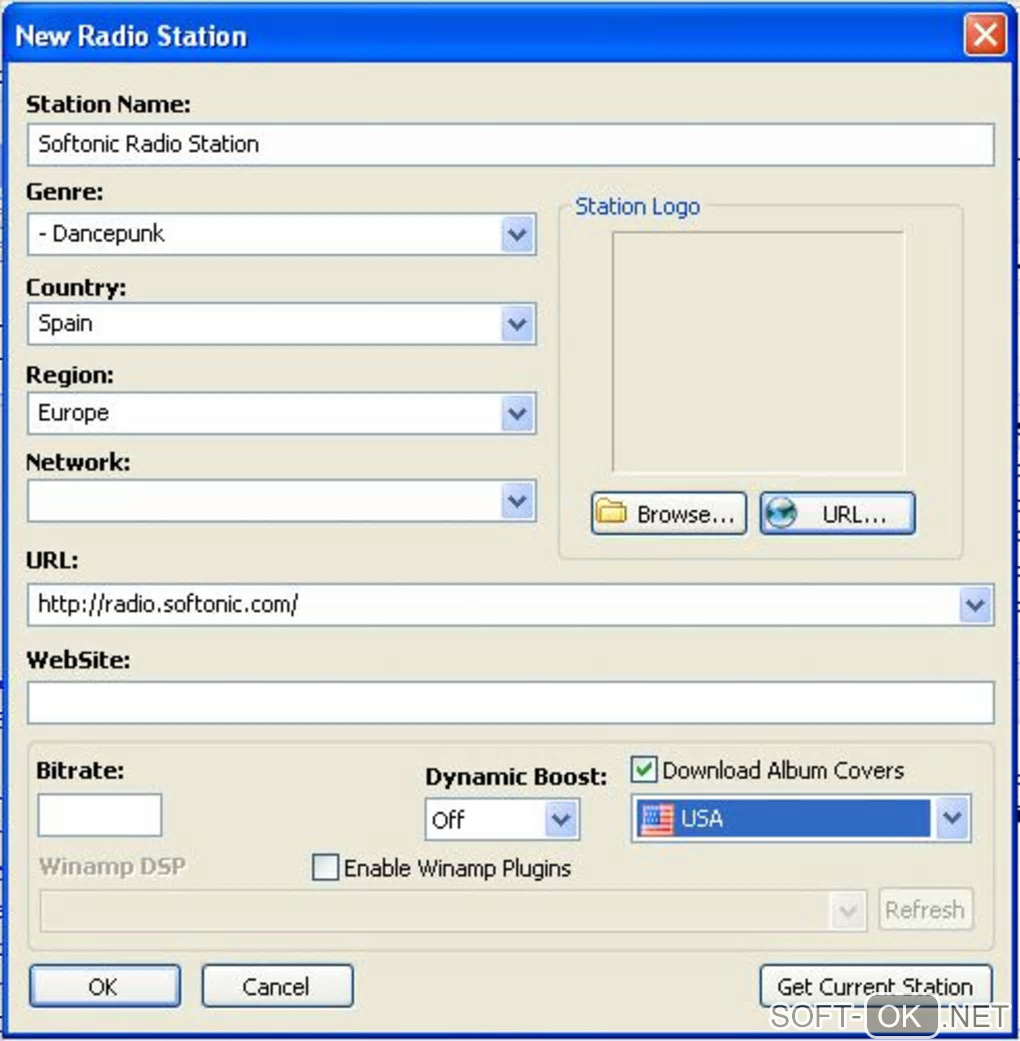The width and height of the screenshot is (1020, 1041).
Task: Click the USA flag icon in country selector
Action: pyautogui.click(x=656, y=819)
